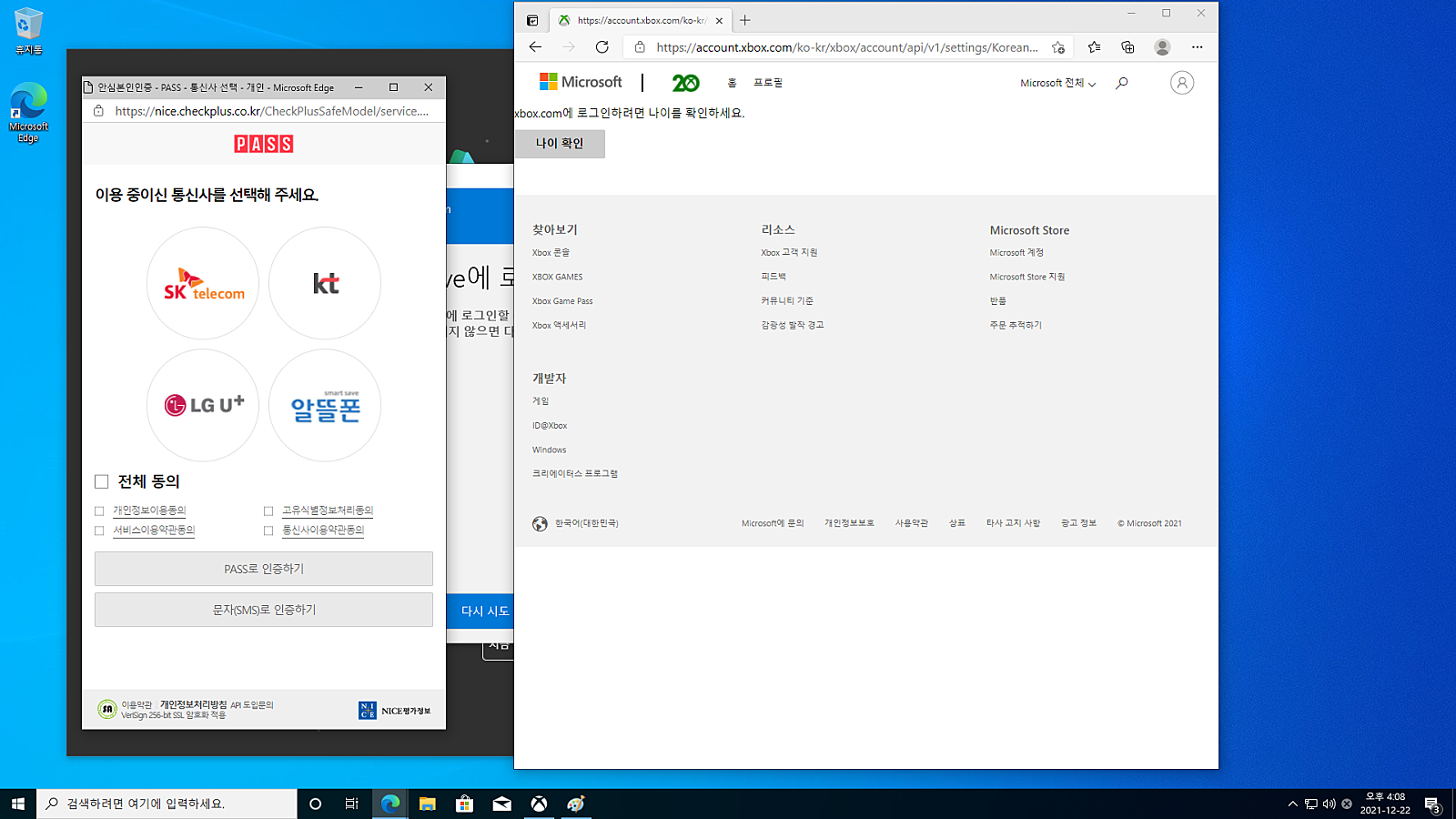Open 주문 추적하기 link
Screen dimensions: 1456x819
pos(1016,325)
